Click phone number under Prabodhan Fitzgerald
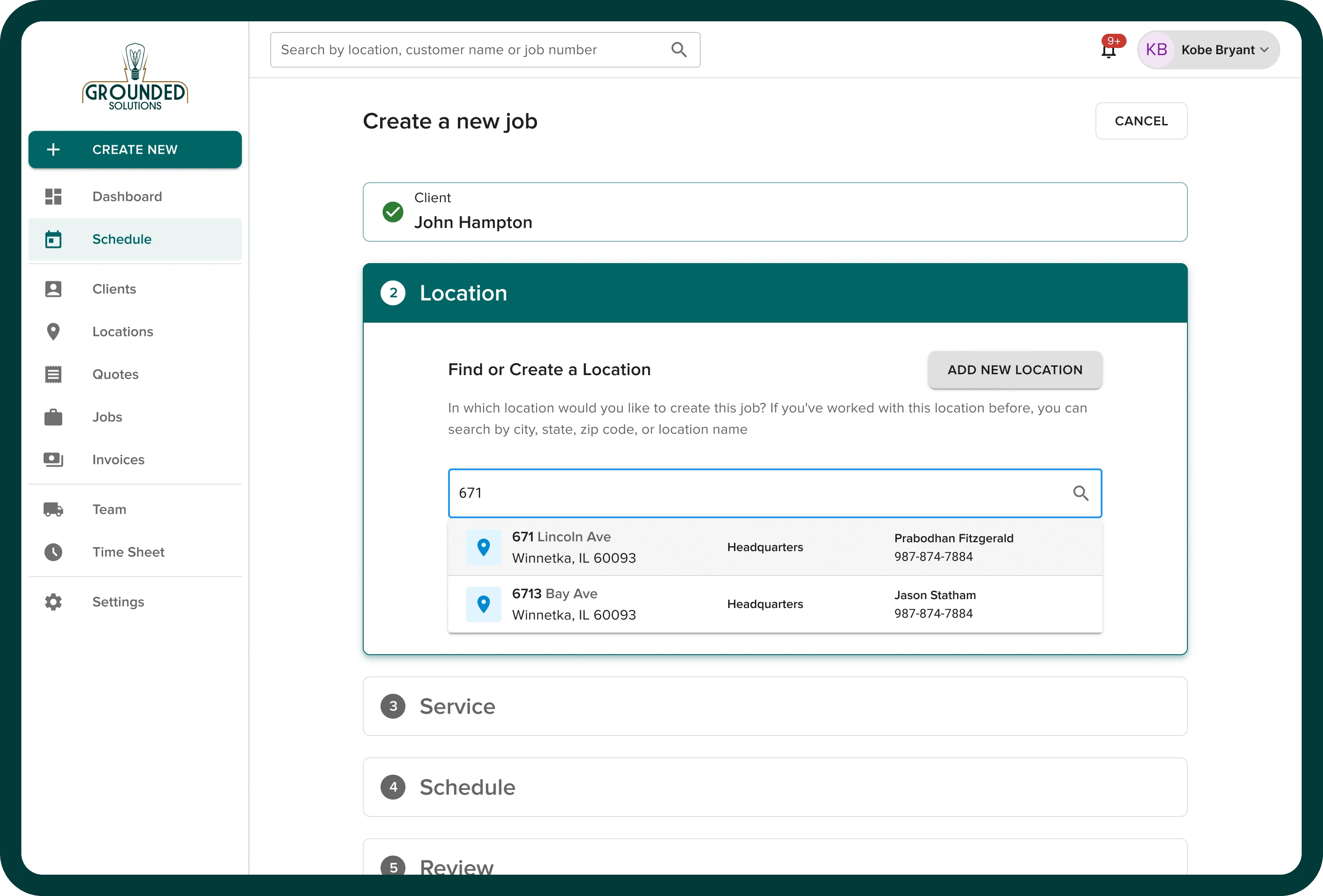This screenshot has width=1323, height=896. 934,557
